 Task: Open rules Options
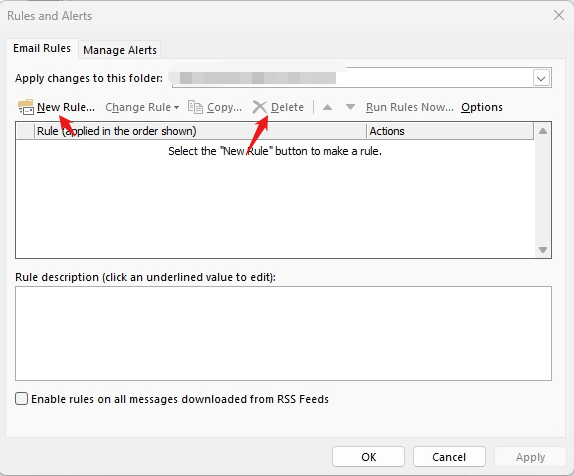(482, 107)
